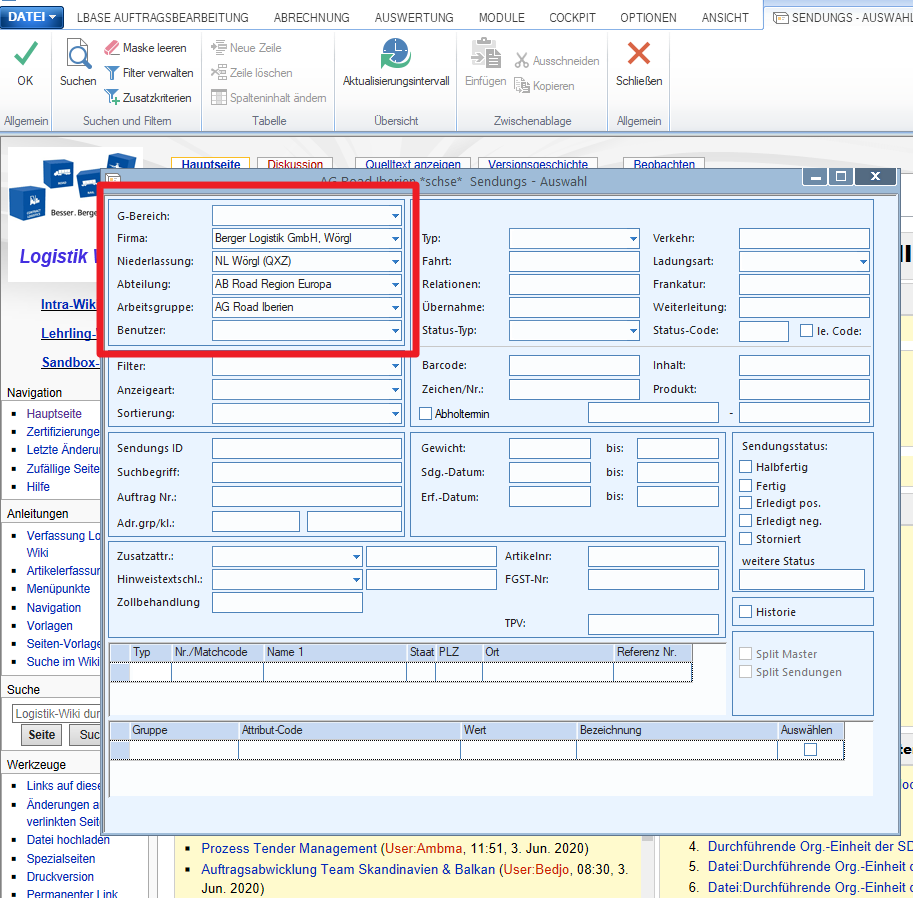Click the Zusatzkriterien filter icon
The width and height of the screenshot is (913, 898).
pyautogui.click(x=111, y=97)
